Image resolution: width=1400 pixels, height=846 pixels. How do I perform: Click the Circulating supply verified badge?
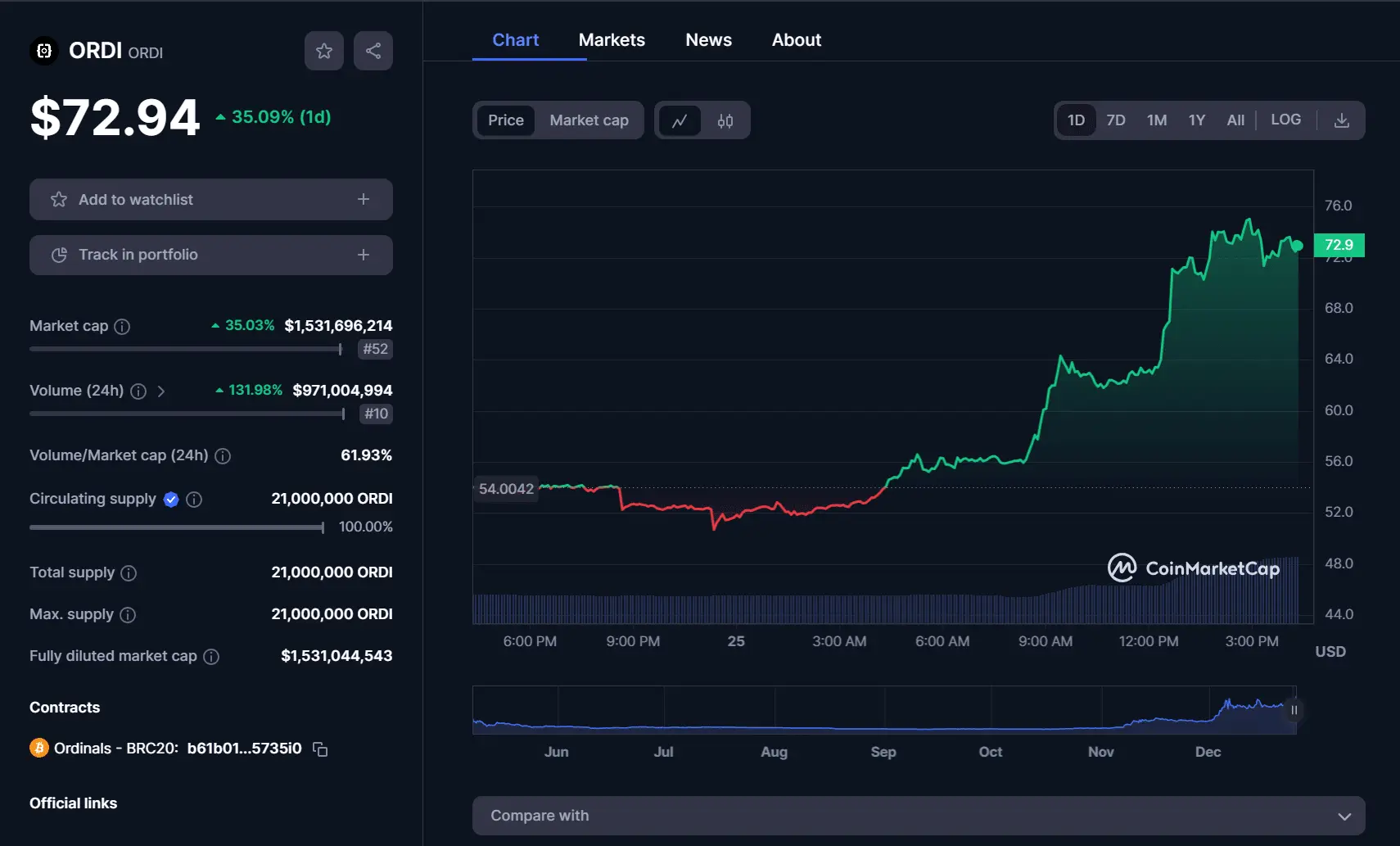point(171,500)
